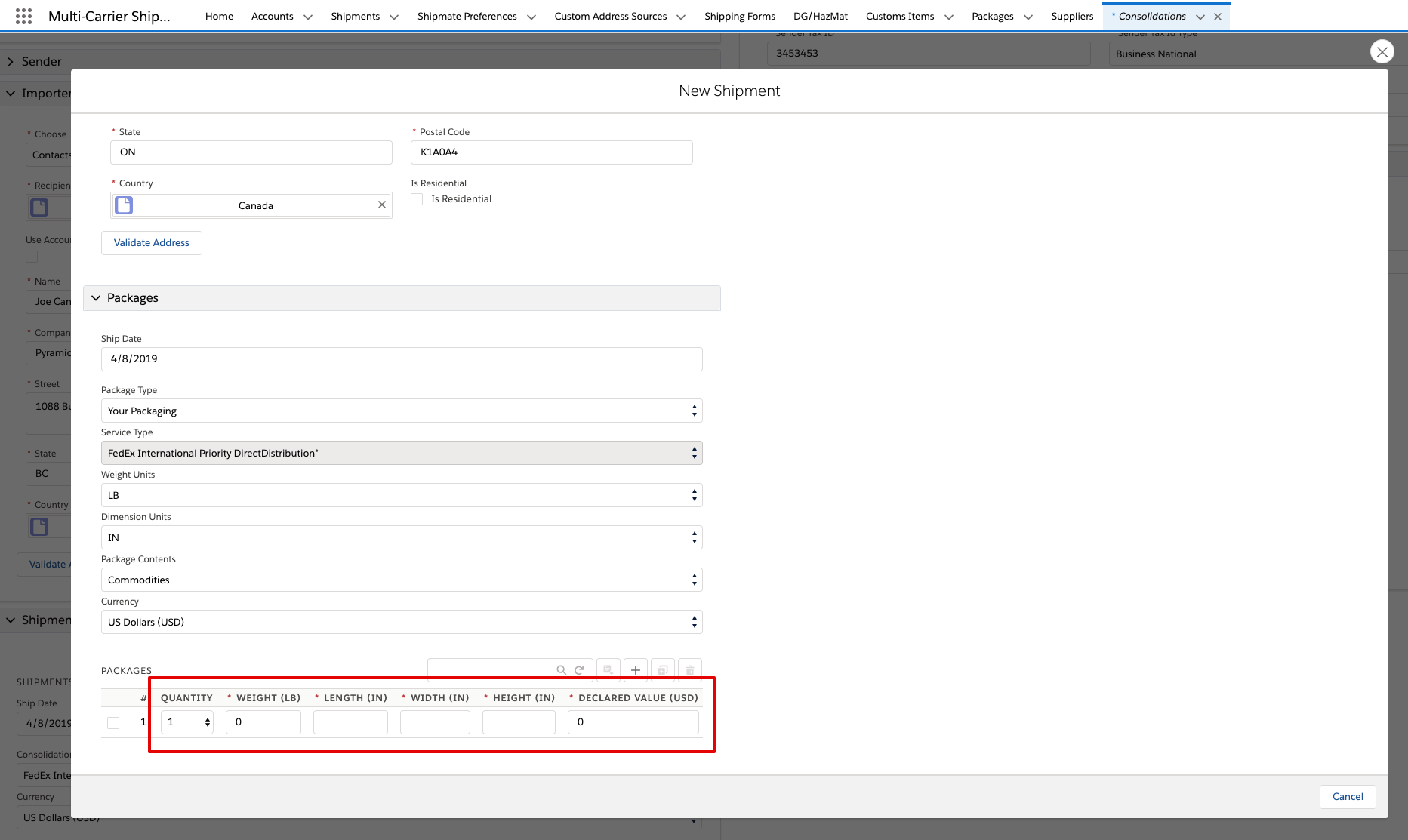Open the Service Type dropdown
This screenshot has height=840, width=1408.
(402, 453)
